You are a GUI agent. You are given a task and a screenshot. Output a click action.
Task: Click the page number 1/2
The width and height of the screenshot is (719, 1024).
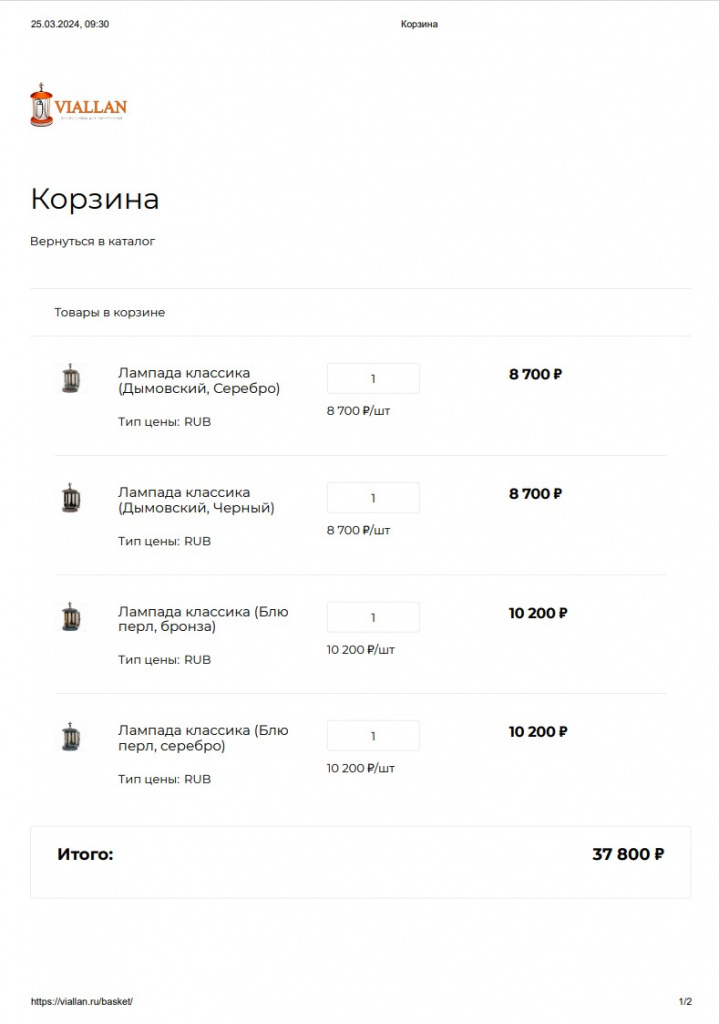click(x=687, y=997)
